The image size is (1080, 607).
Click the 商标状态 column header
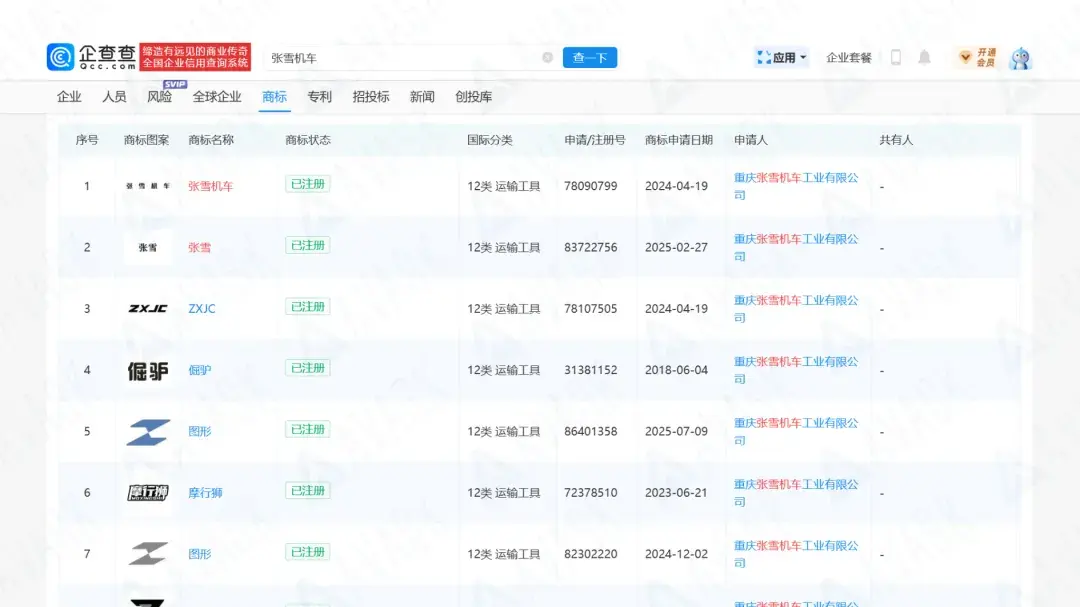point(308,140)
